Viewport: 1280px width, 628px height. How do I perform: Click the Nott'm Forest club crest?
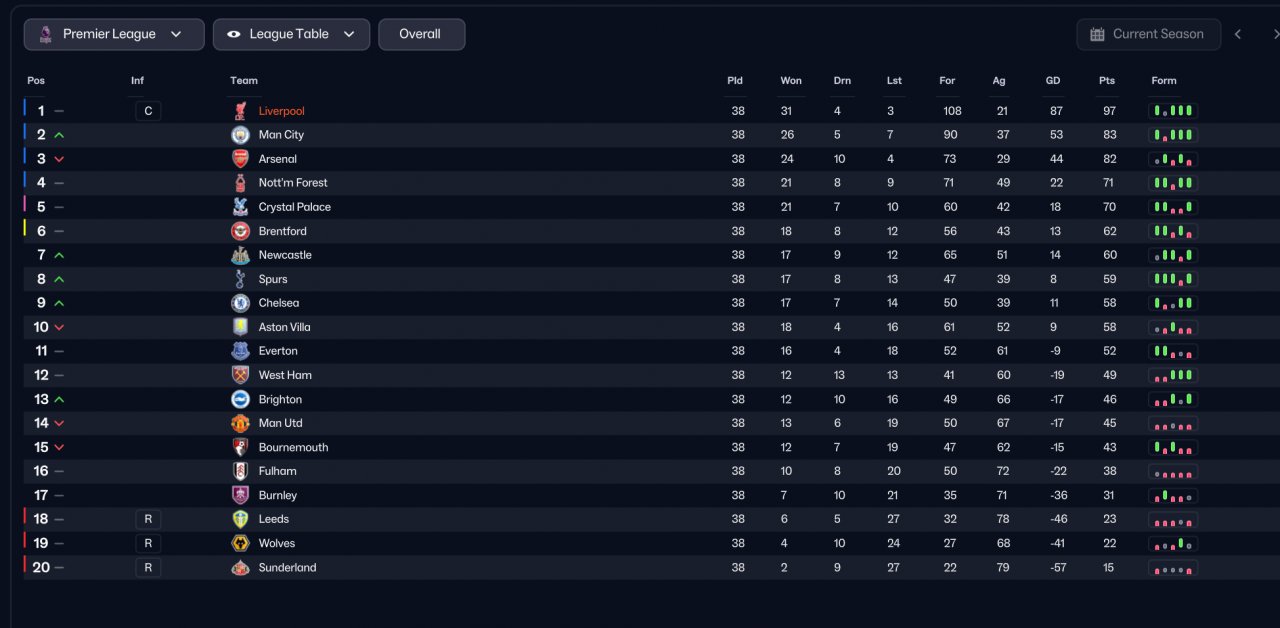(x=240, y=183)
